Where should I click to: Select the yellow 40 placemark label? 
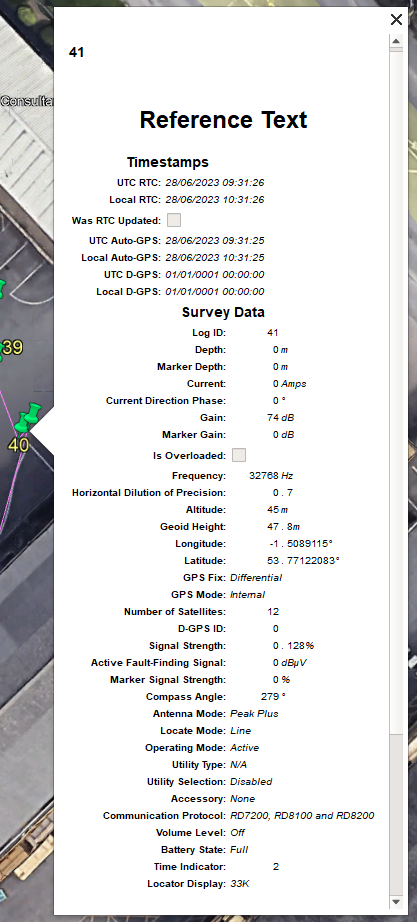click(x=18, y=445)
